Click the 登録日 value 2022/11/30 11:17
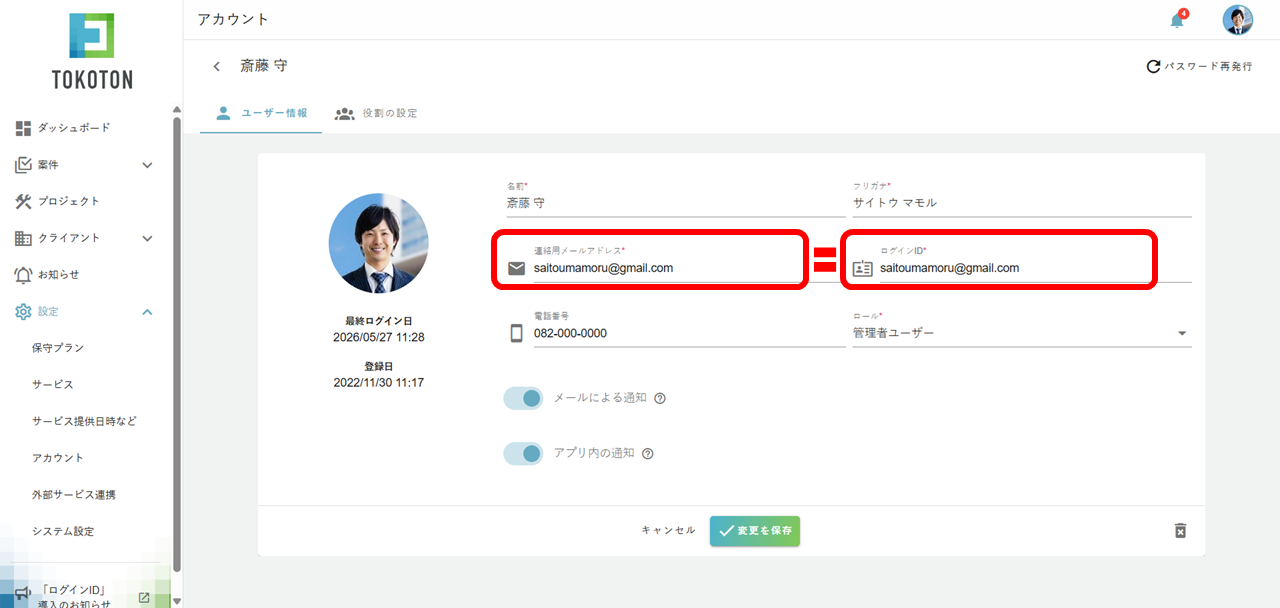 click(379, 383)
